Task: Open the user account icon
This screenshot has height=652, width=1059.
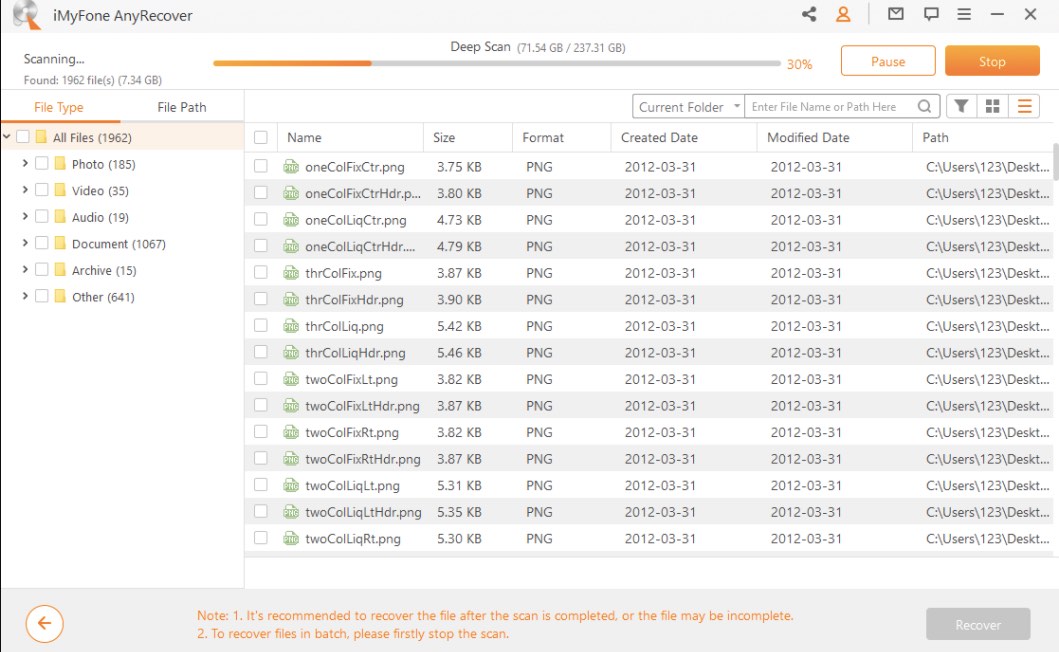Action: click(x=843, y=14)
